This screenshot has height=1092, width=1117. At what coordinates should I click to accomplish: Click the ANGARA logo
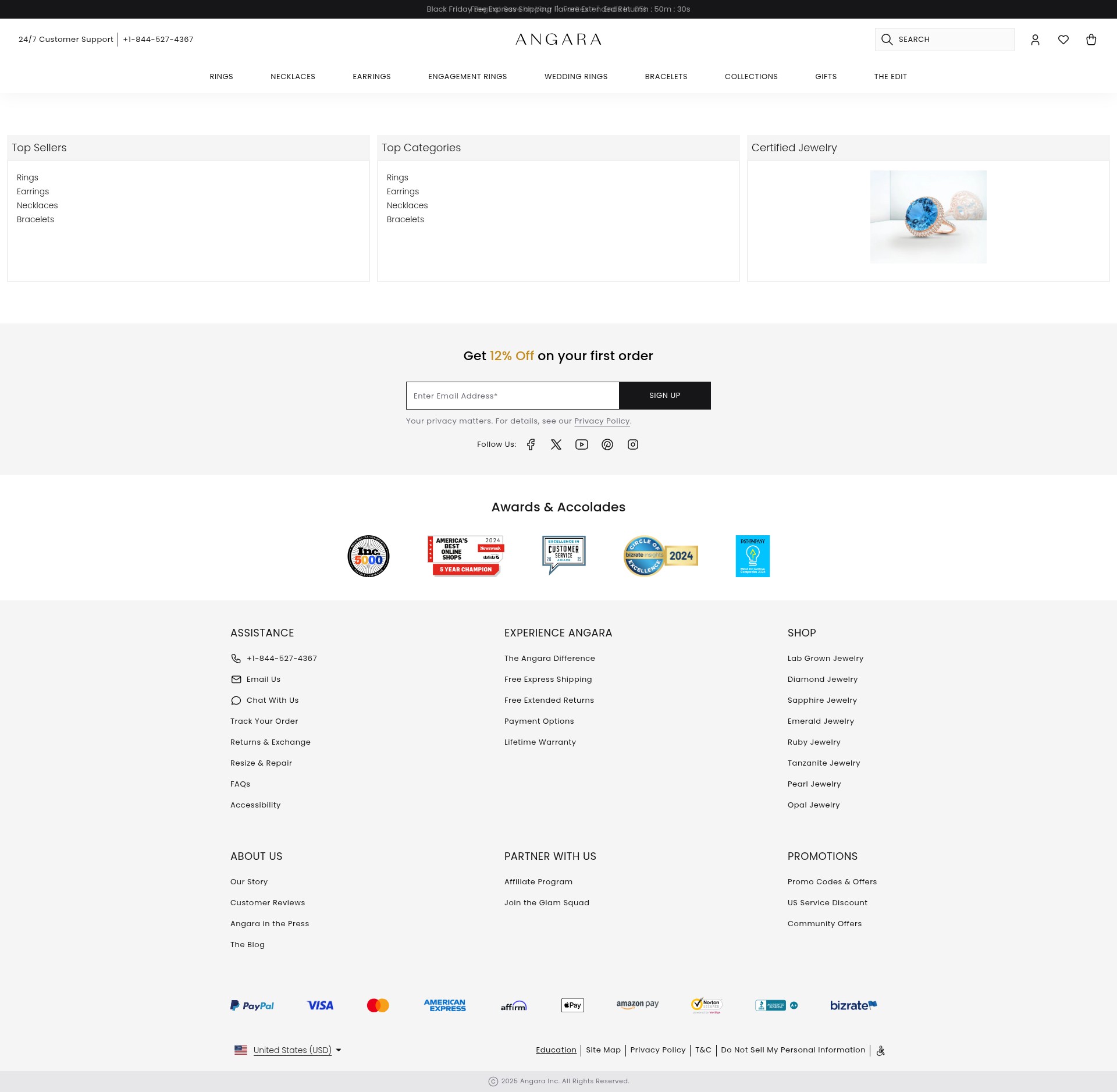point(558,40)
